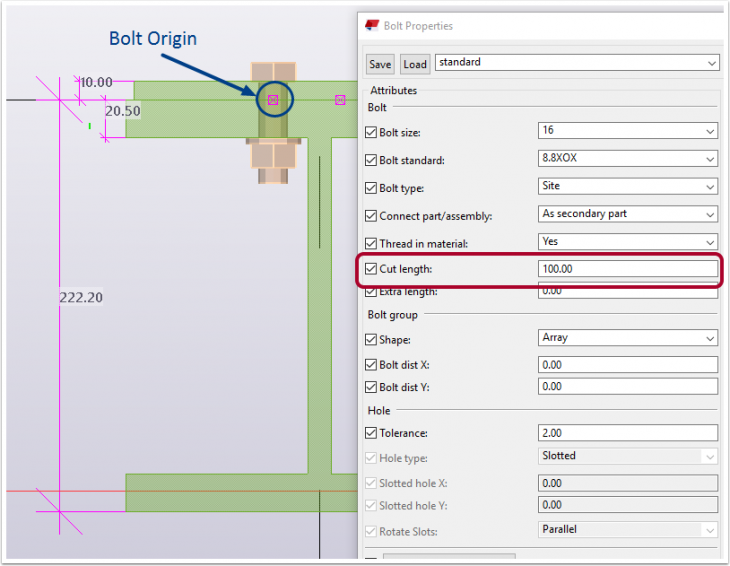Toggle the Bolt standard checkbox
This screenshot has height=566, width=730.
371,160
